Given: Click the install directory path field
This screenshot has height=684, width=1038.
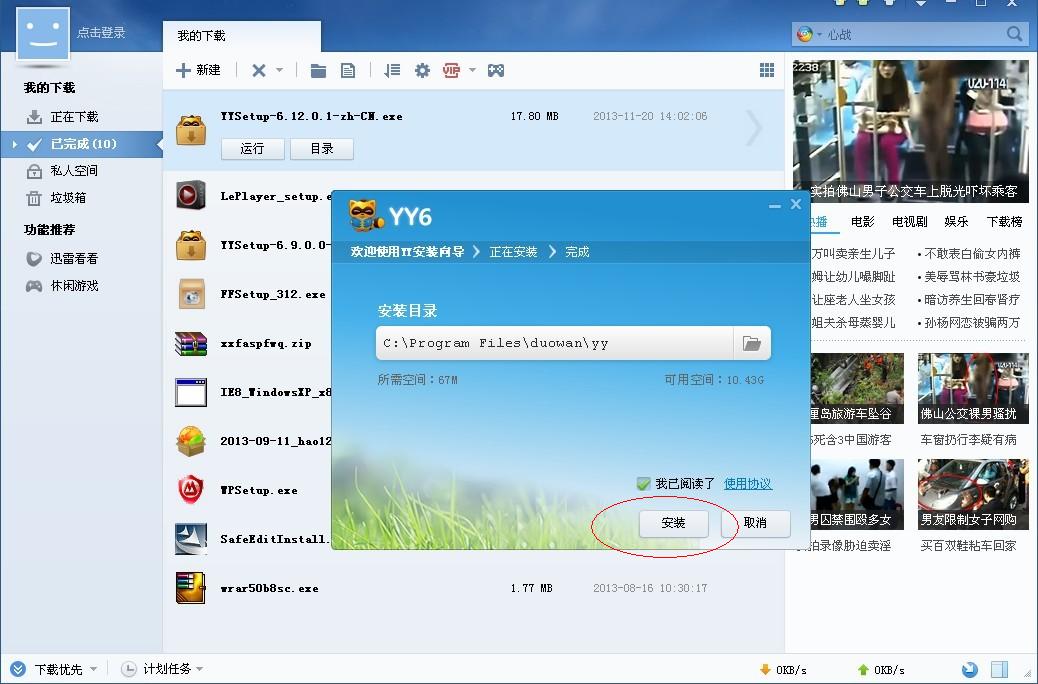Looking at the screenshot, I should click(555, 343).
